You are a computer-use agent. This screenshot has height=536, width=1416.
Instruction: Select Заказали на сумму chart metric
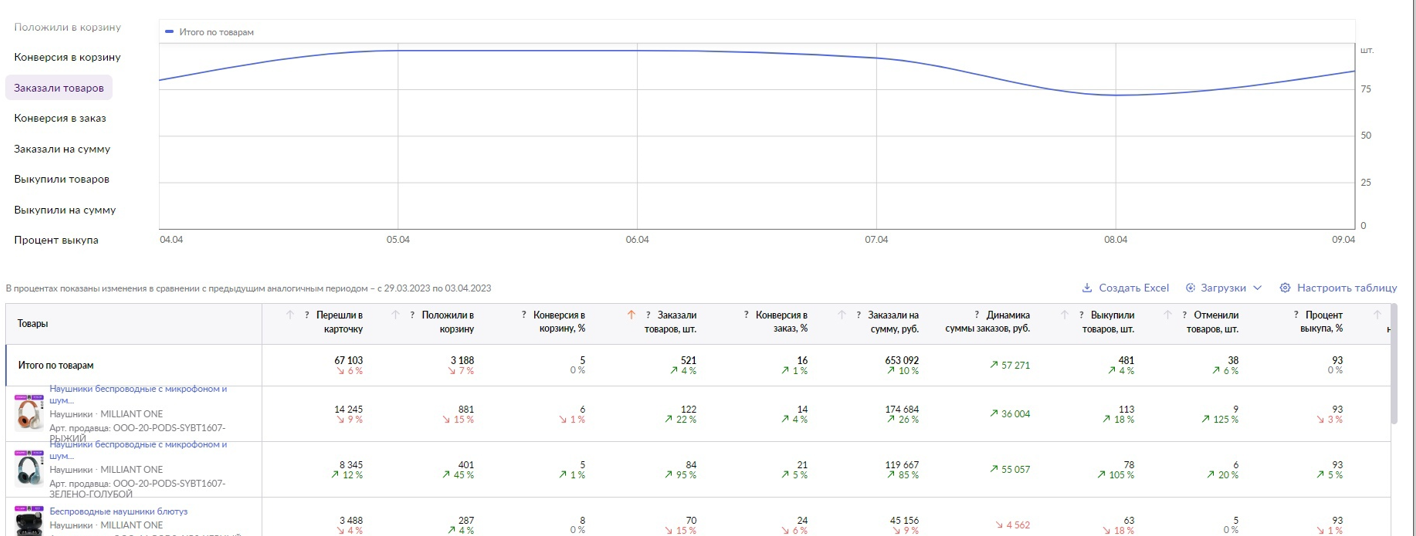click(62, 149)
